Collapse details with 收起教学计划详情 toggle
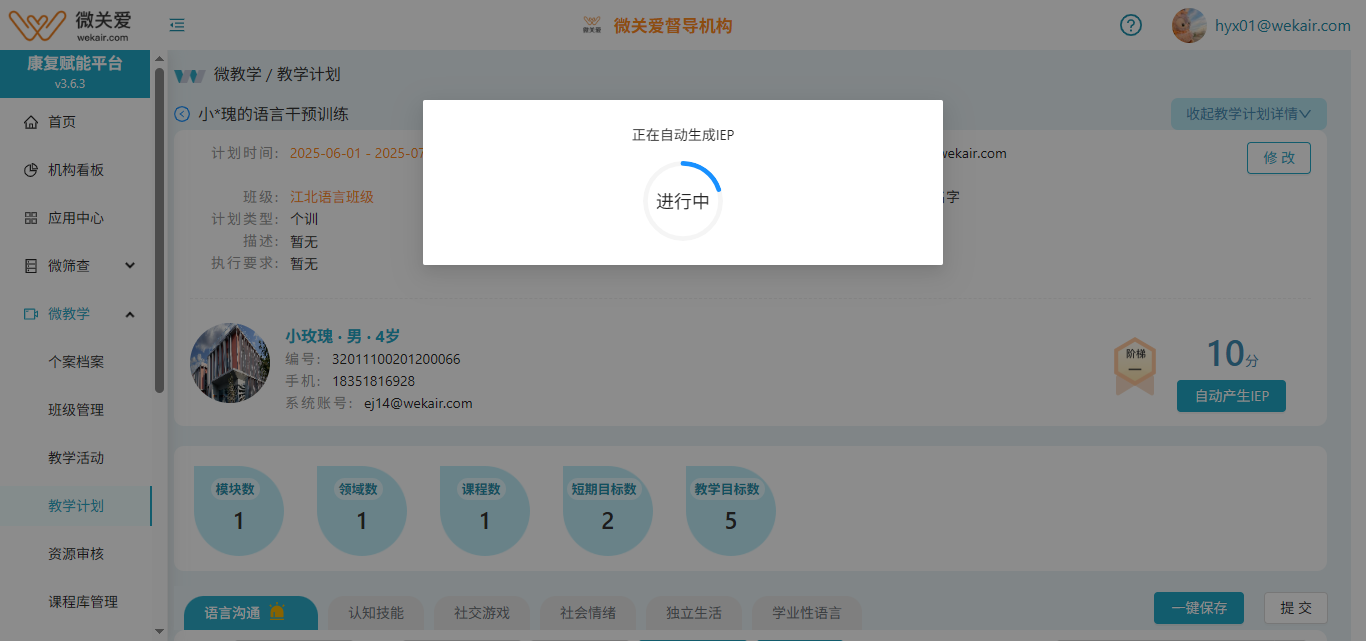Viewport: 1366px width, 641px height. click(1248, 114)
